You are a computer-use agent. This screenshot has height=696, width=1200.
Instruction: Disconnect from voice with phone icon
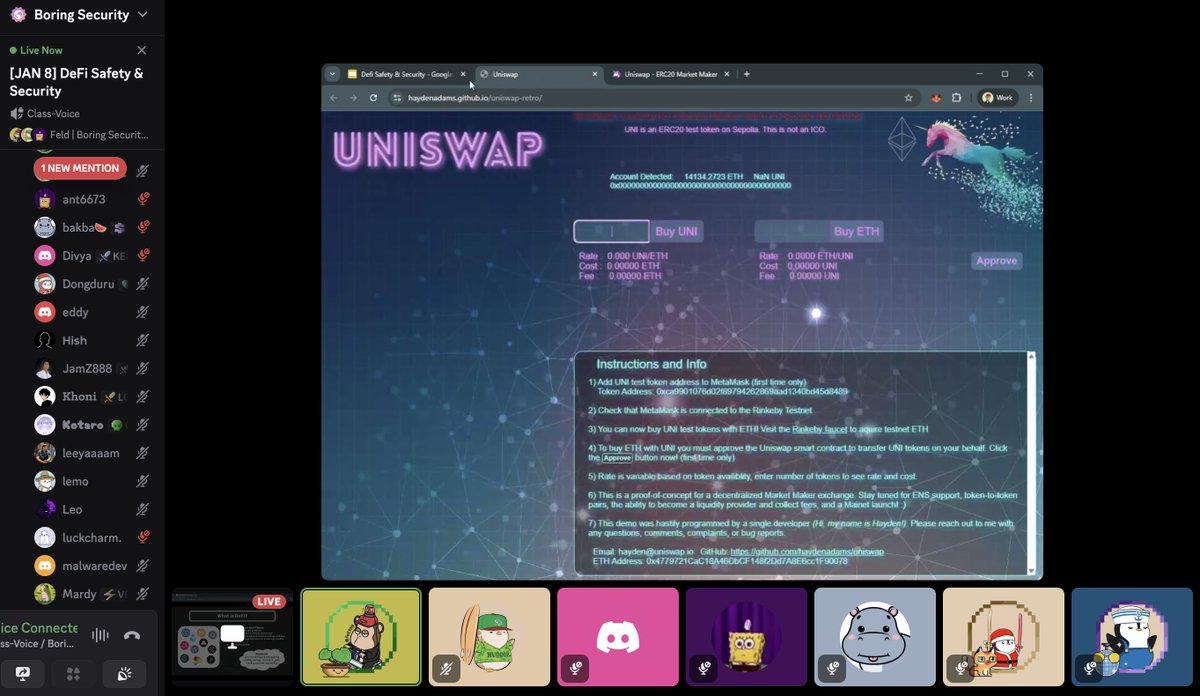point(132,635)
